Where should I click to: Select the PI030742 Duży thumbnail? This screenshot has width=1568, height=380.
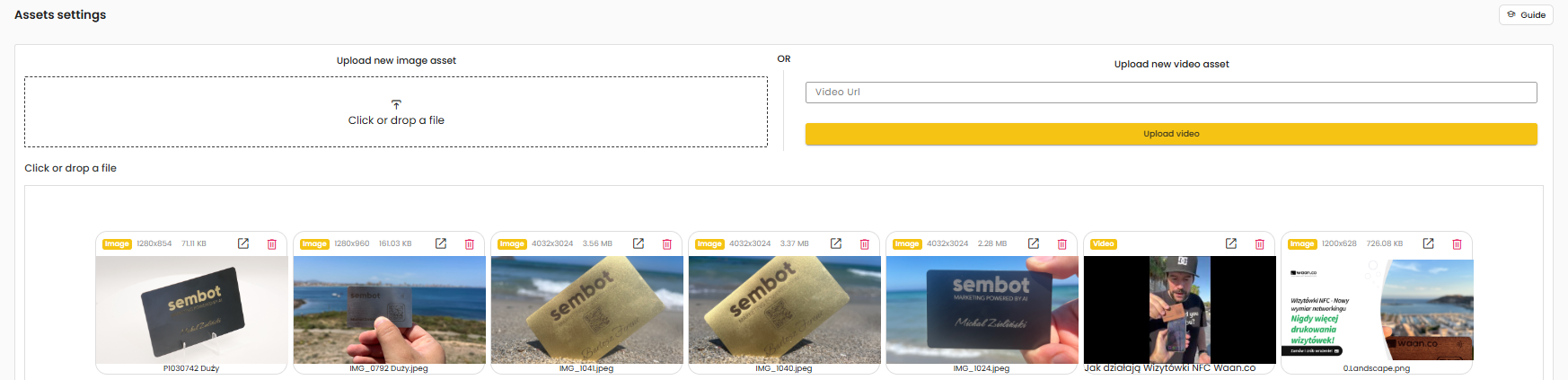[x=191, y=310]
